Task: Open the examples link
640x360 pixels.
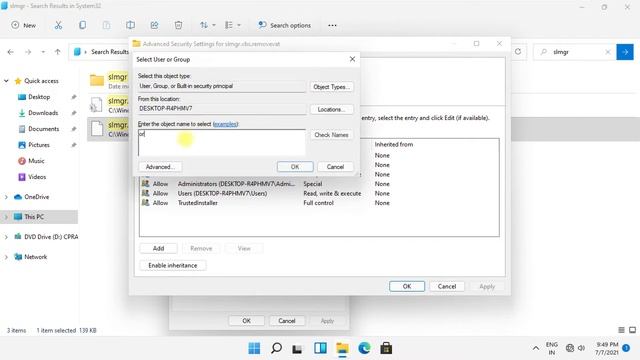Action: pyautogui.click(x=225, y=124)
